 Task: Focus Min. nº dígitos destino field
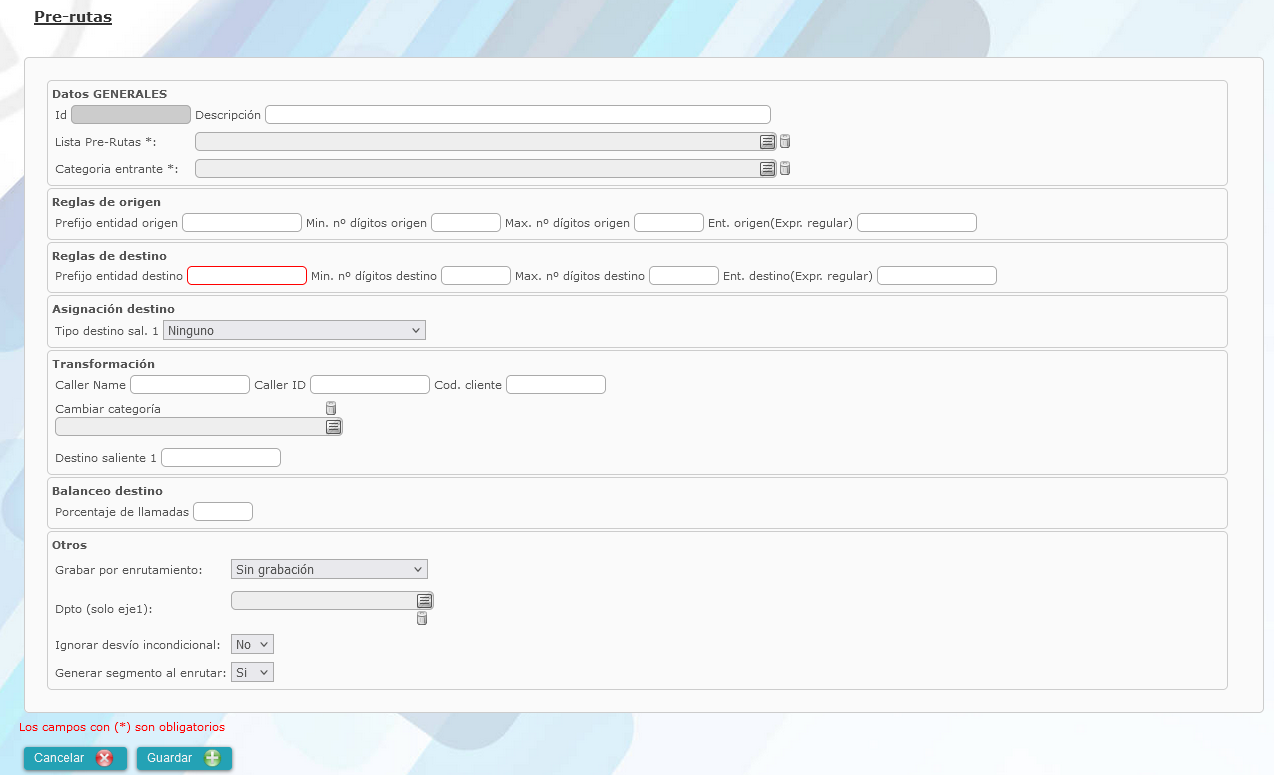pos(476,276)
